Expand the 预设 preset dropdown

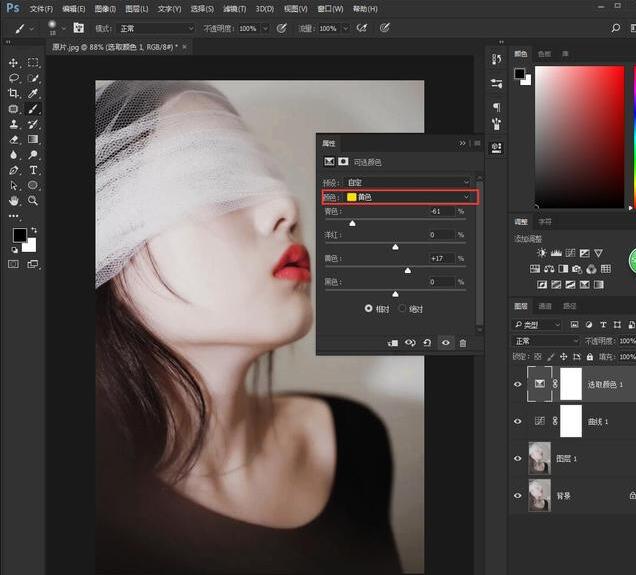click(x=408, y=182)
